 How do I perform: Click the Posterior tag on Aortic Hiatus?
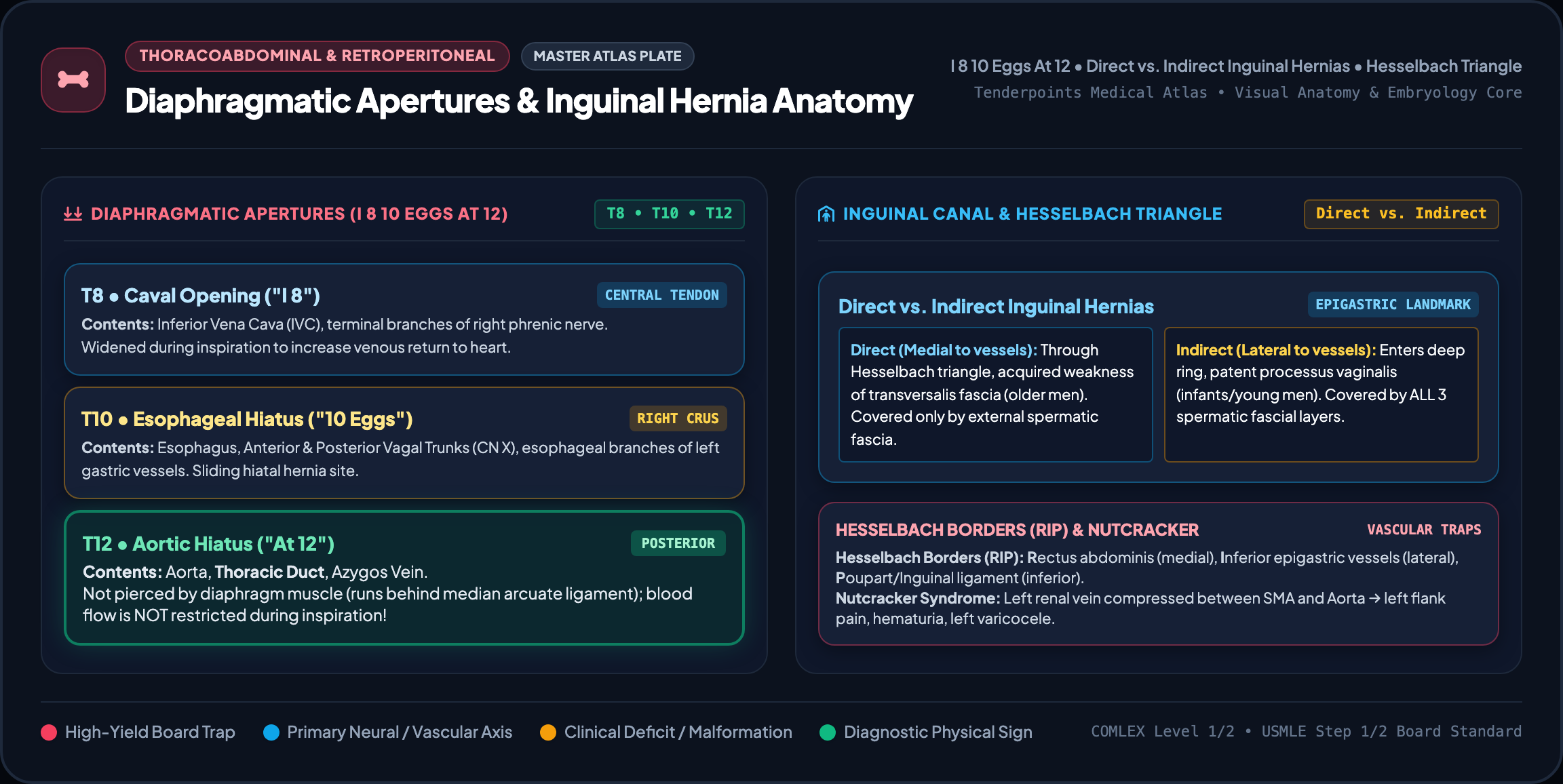[x=678, y=543]
